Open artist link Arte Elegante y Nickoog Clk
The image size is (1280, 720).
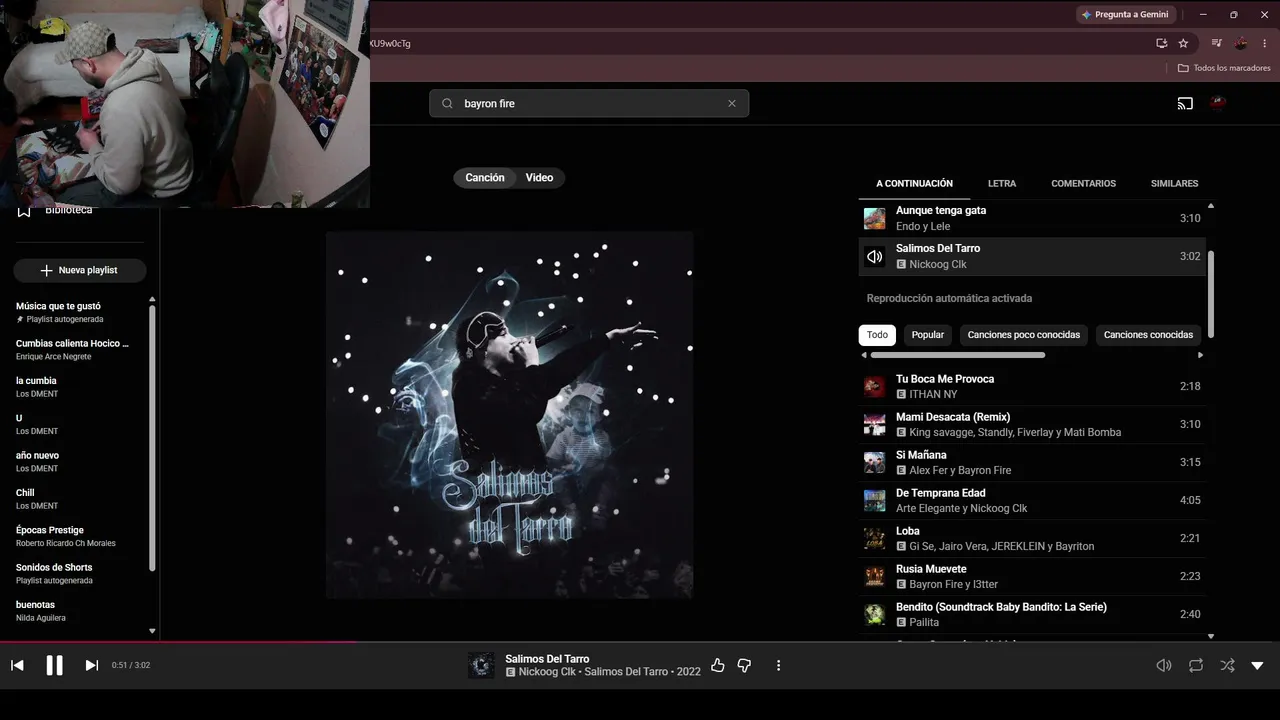962,509
